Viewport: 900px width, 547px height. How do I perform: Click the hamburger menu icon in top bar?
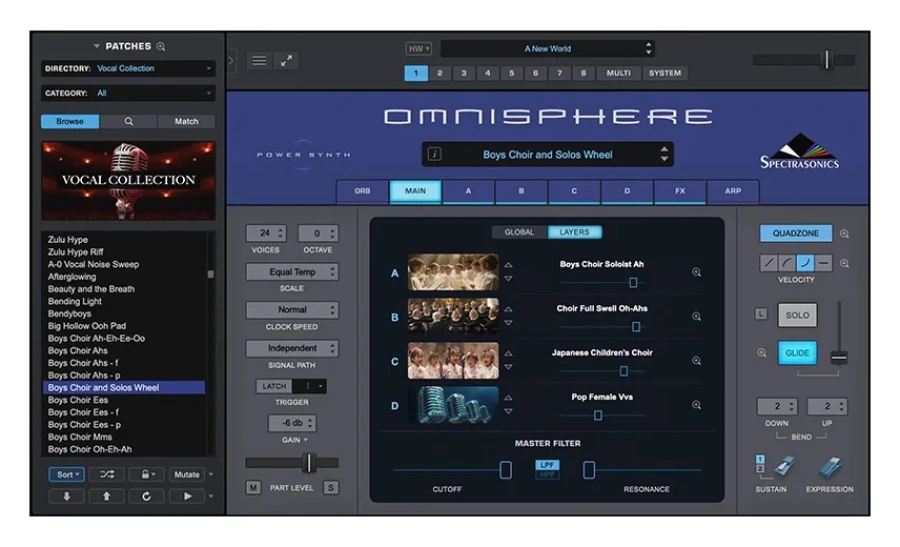(259, 60)
